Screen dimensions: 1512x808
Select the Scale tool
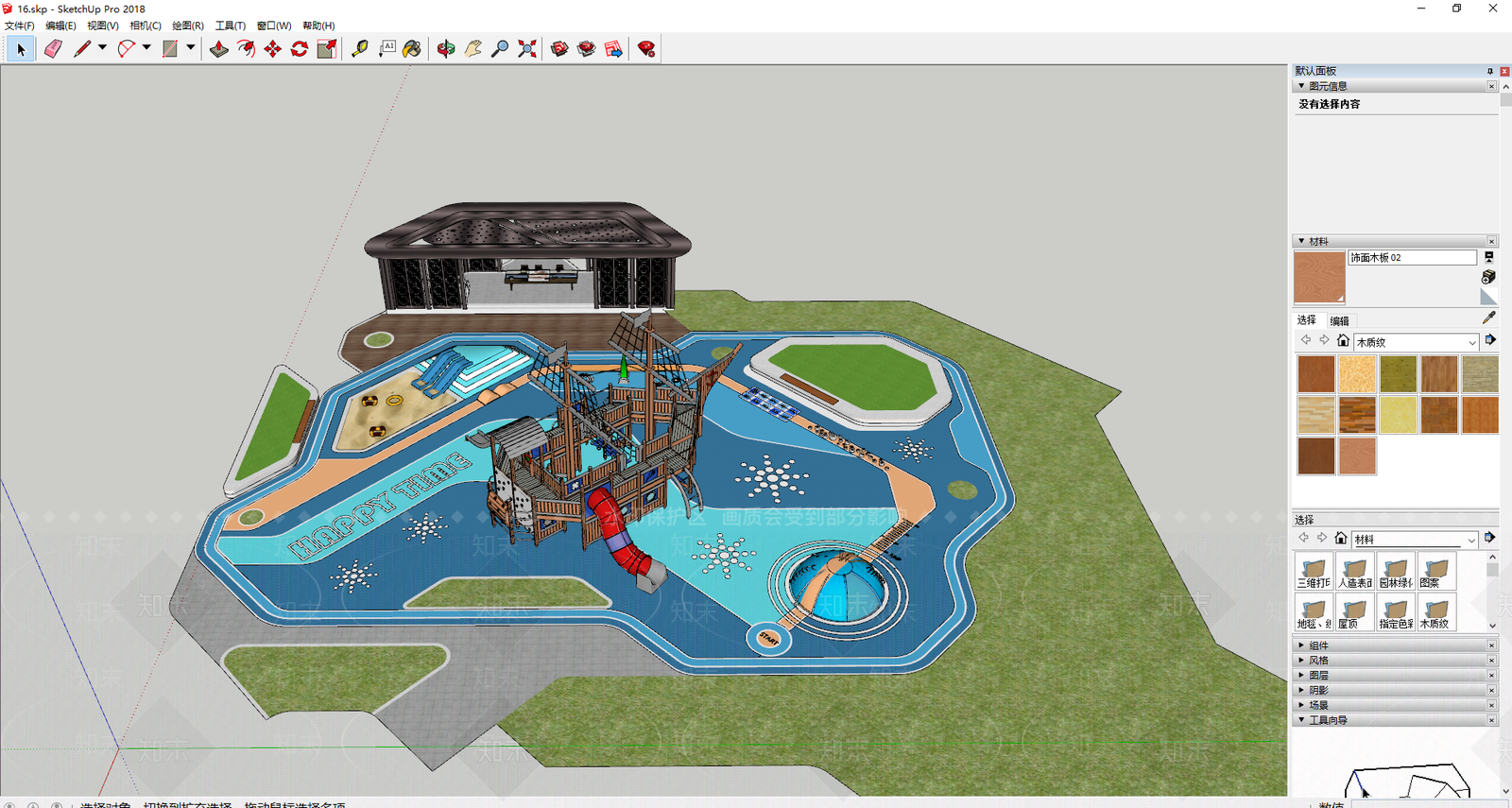tap(327, 49)
